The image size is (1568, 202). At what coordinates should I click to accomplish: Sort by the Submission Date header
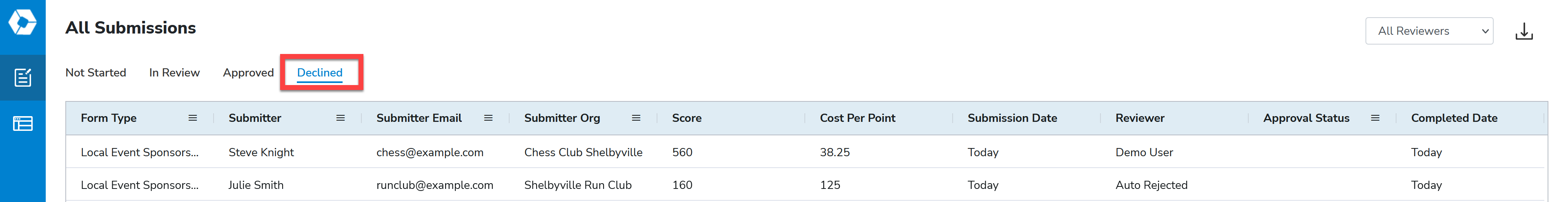[1012, 118]
